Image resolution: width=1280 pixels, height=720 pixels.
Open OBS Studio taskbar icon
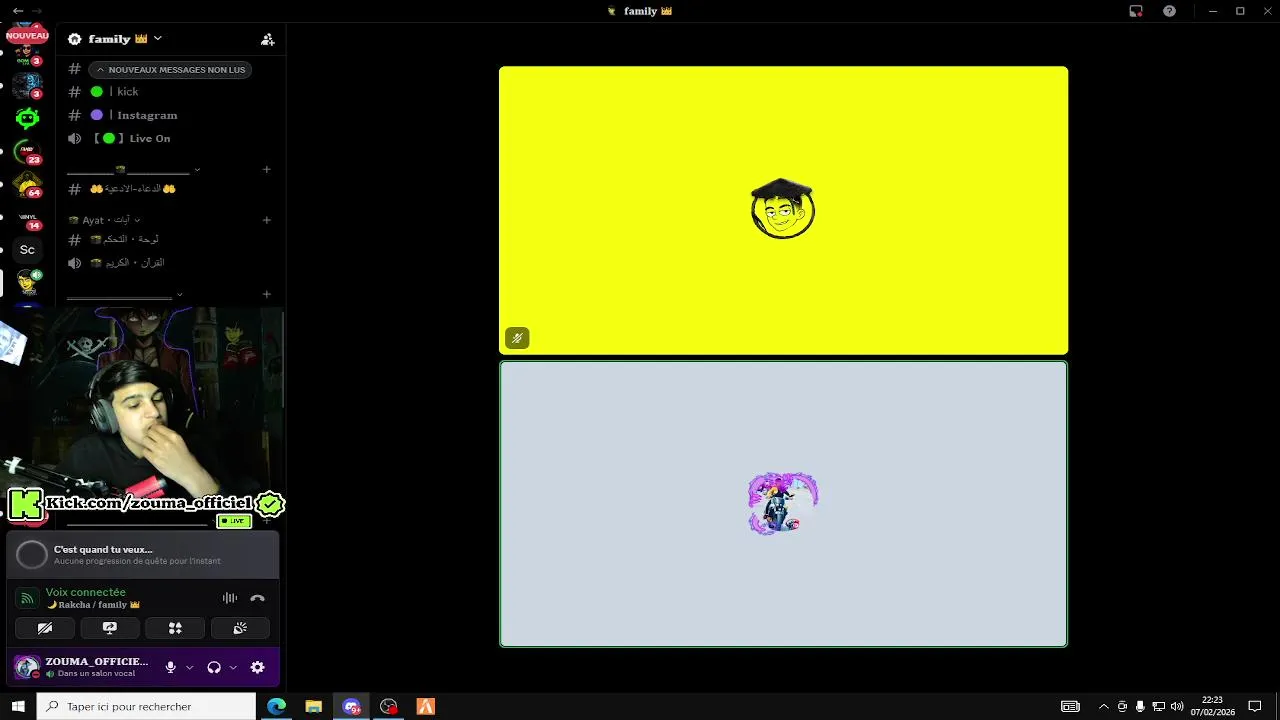click(x=389, y=706)
